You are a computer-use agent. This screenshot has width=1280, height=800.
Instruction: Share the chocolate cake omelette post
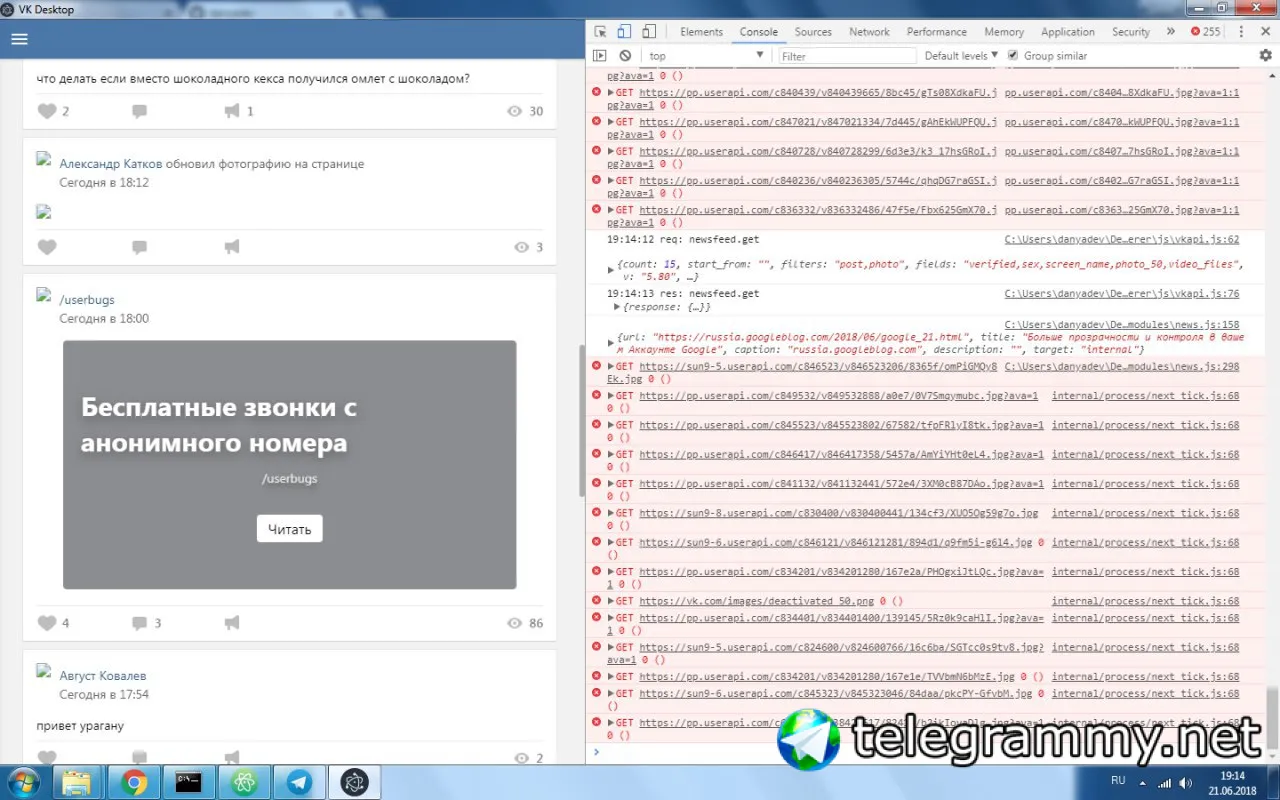(232, 111)
